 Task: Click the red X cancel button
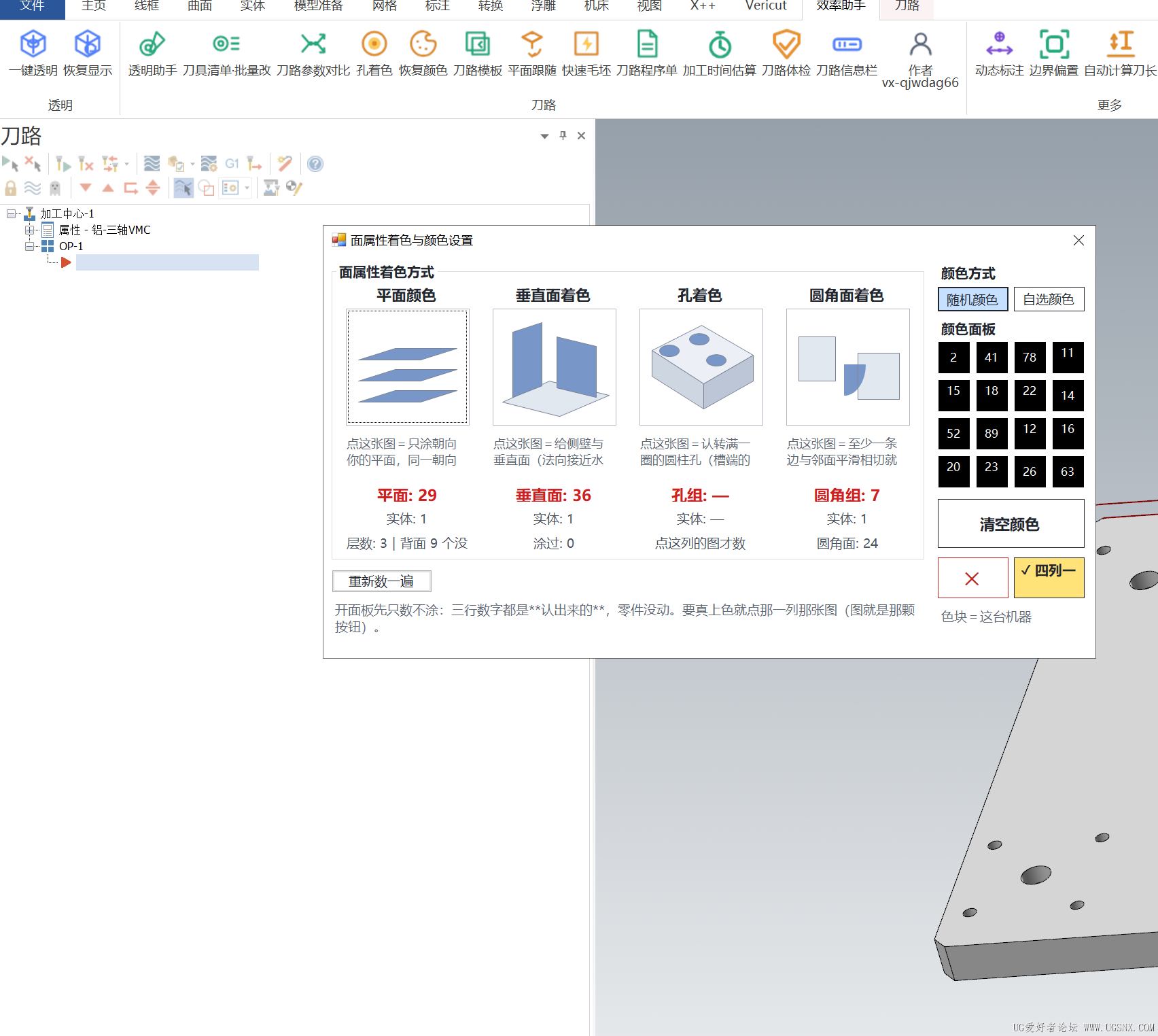(x=972, y=578)
